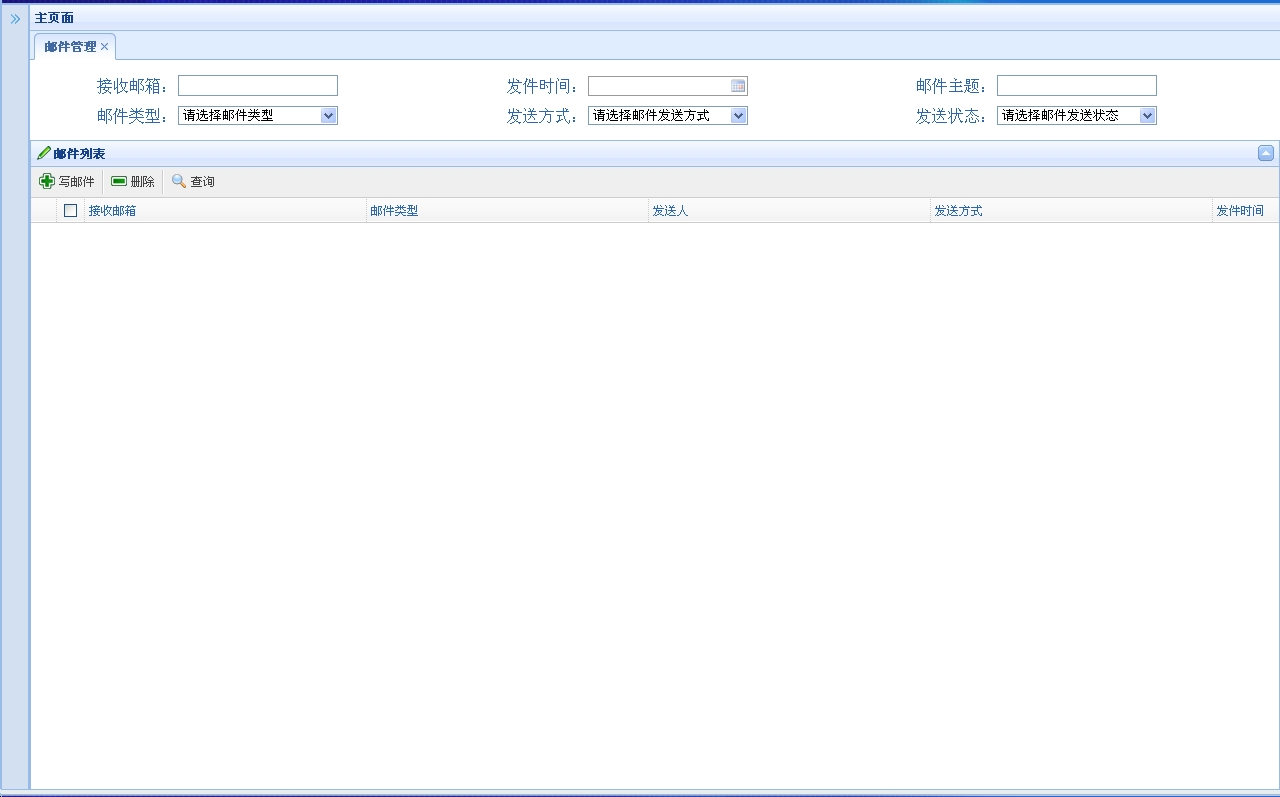Open the 发送方式 dropdown
Viewport: 1280px width, 797px height.
point(668,115)
